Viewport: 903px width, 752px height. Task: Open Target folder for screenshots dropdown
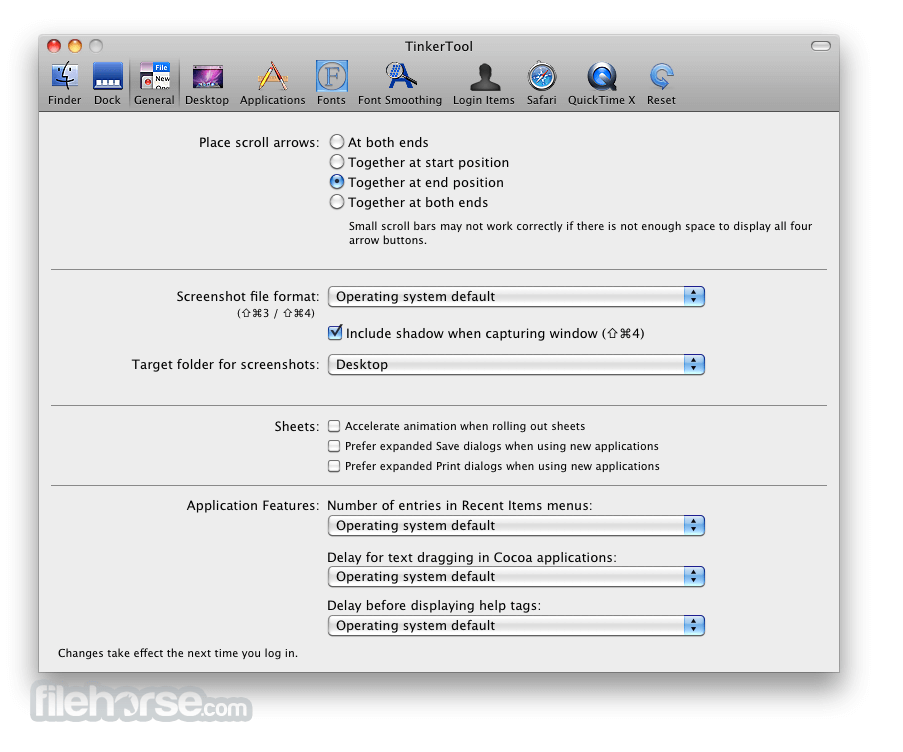(x=516, y=364)
